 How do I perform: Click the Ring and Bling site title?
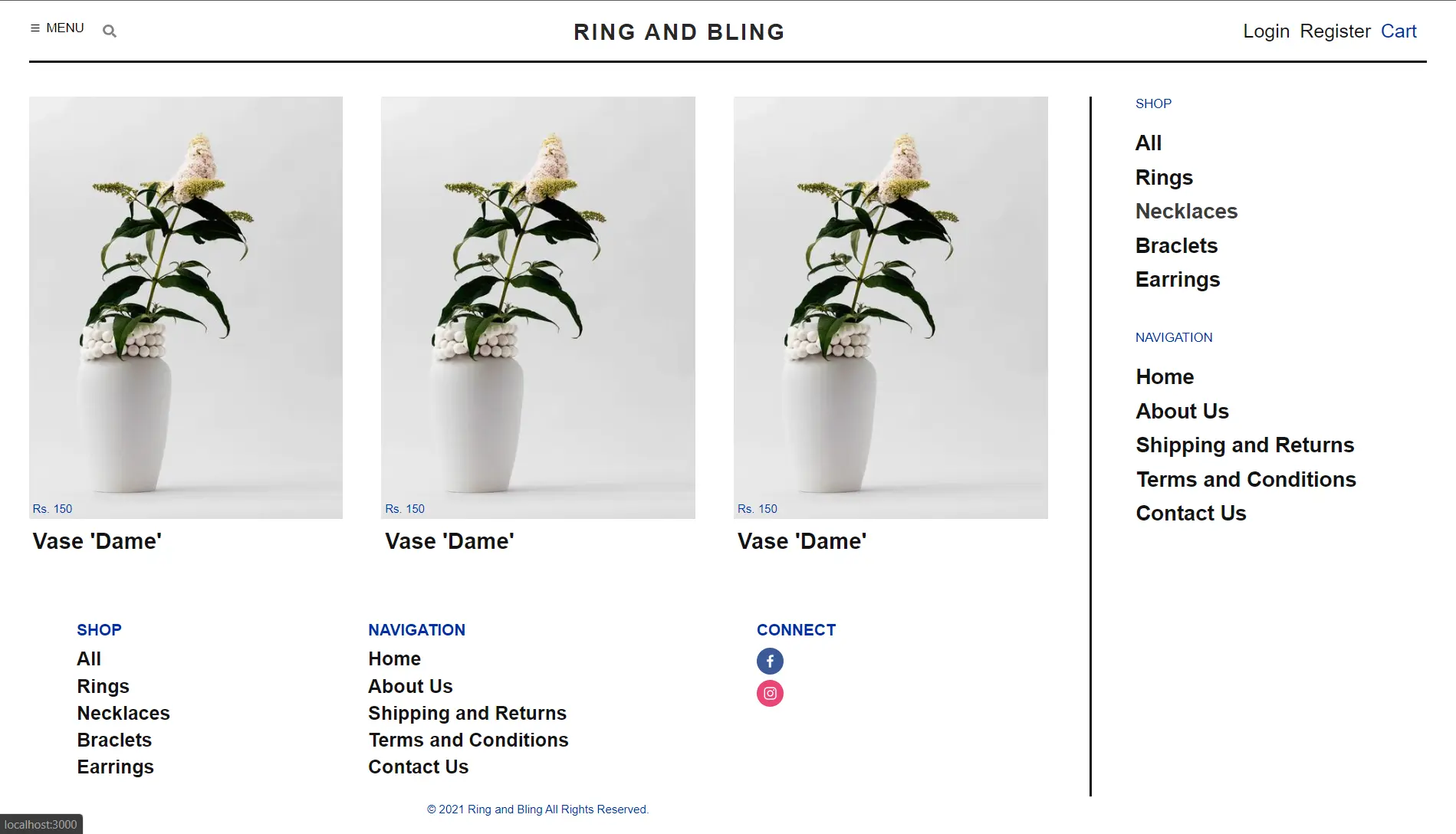pos(679,32)
